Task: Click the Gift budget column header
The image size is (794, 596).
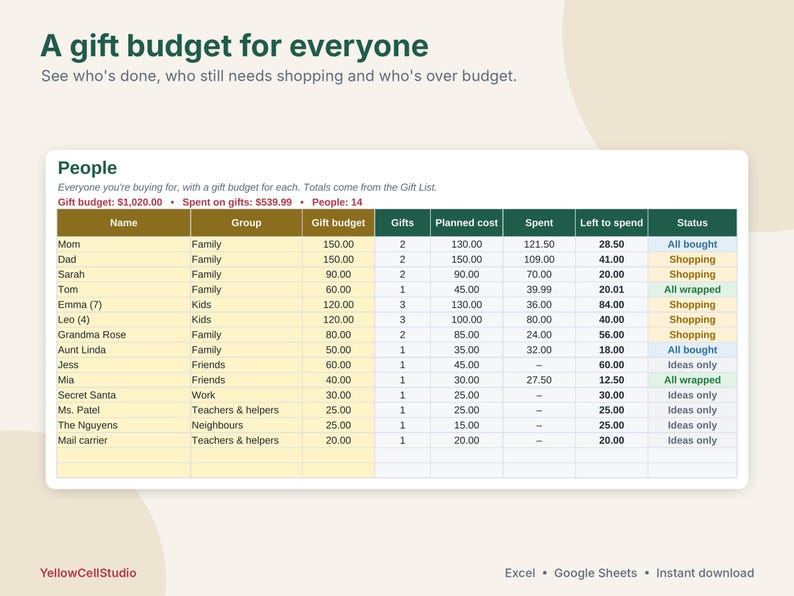Action: point(338,223)
